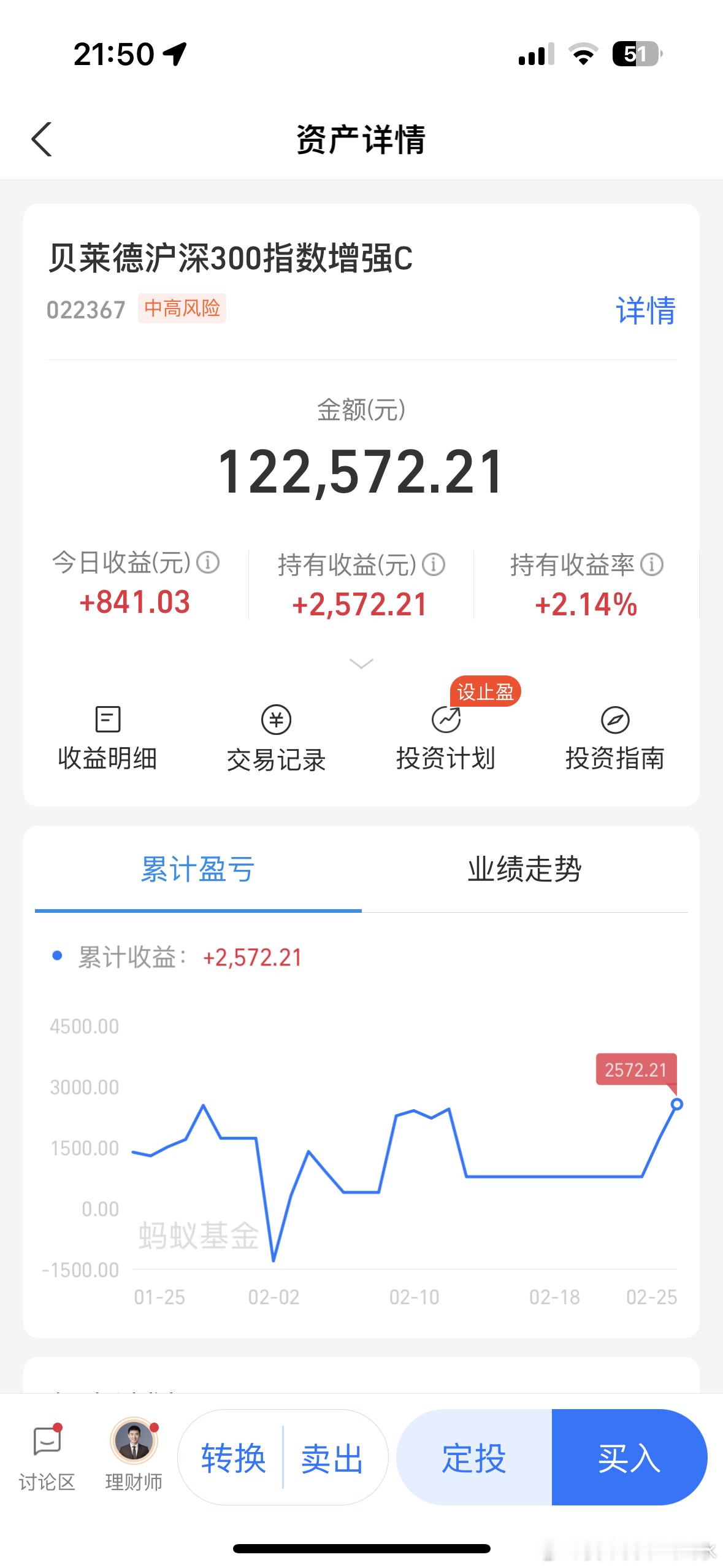Screen dimensions: 723x1568
Task: Open 投资计划 investment plan icon
Action: tap(446, 720)
